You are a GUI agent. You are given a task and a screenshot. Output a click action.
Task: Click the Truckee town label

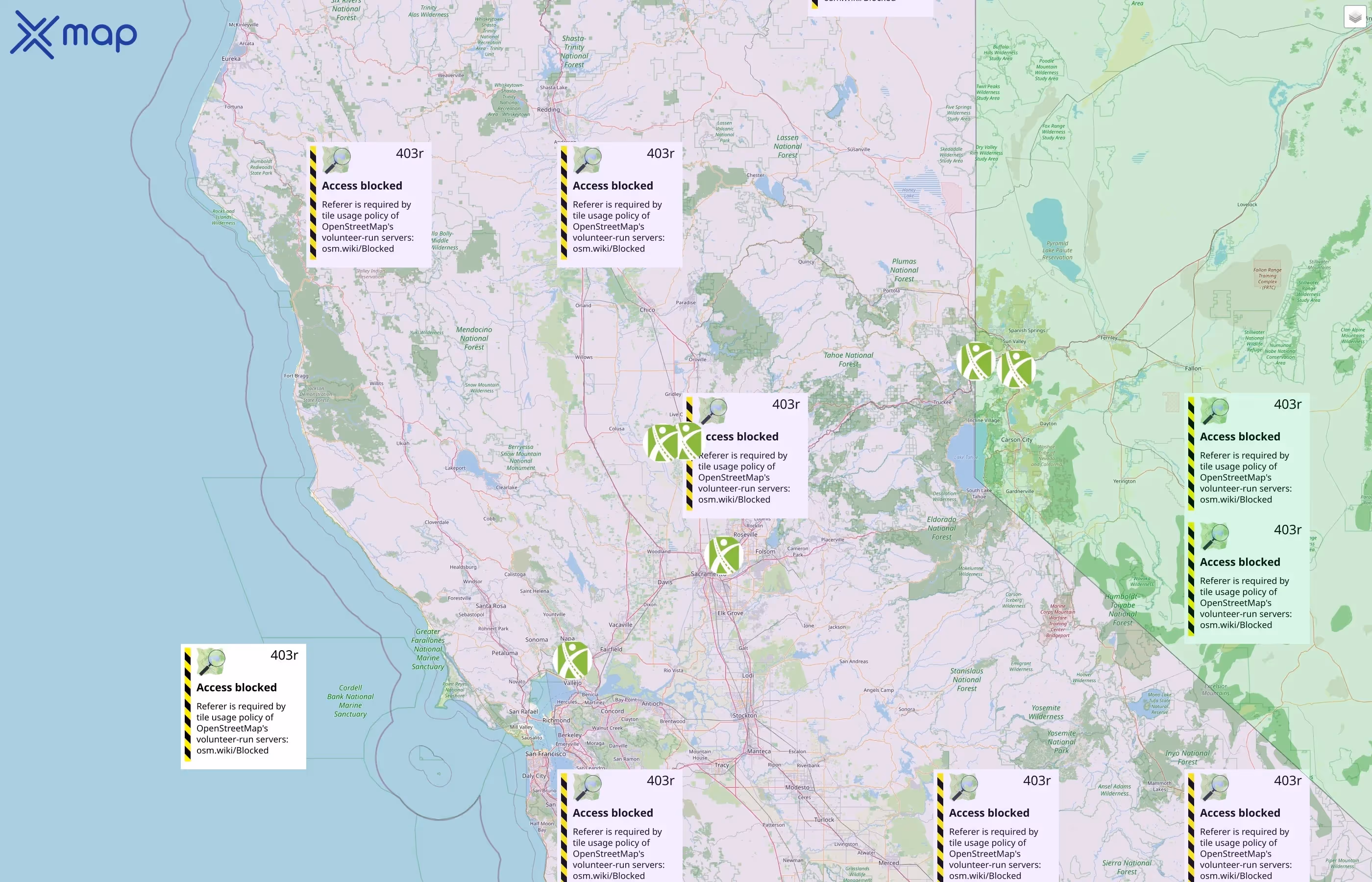click(x=942, y=402)
